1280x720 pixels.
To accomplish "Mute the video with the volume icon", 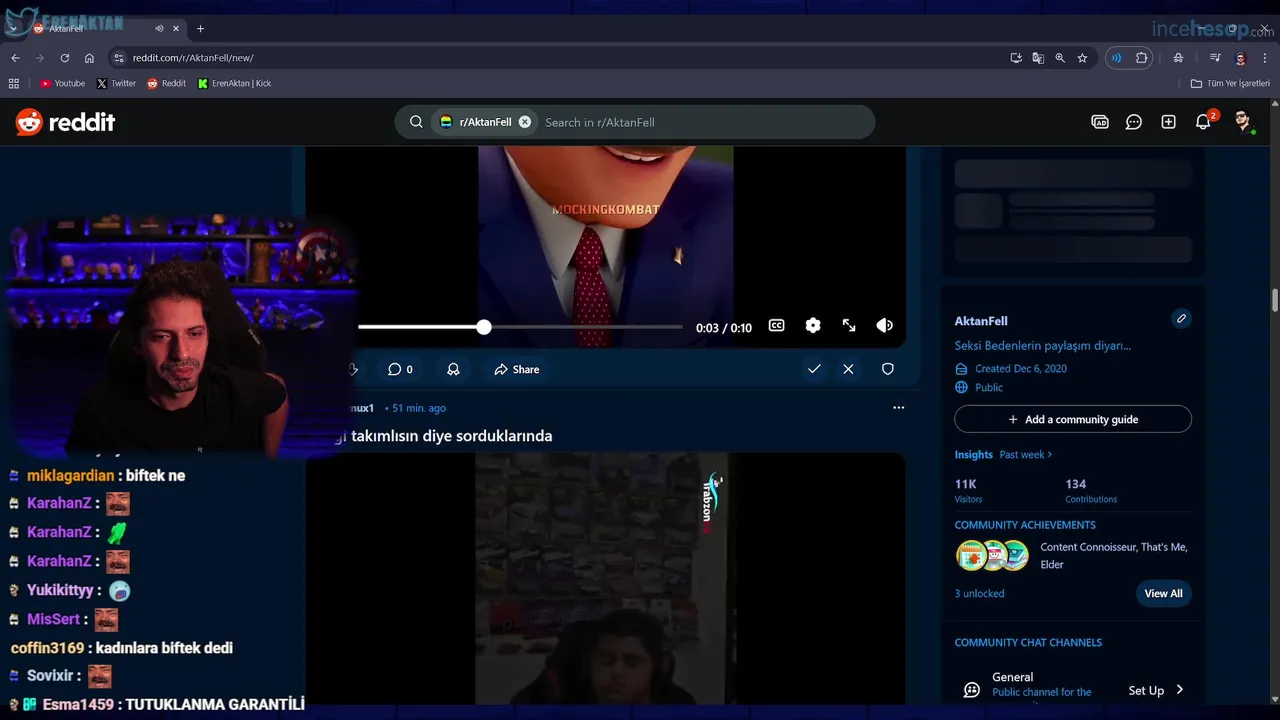I will 885,325.
